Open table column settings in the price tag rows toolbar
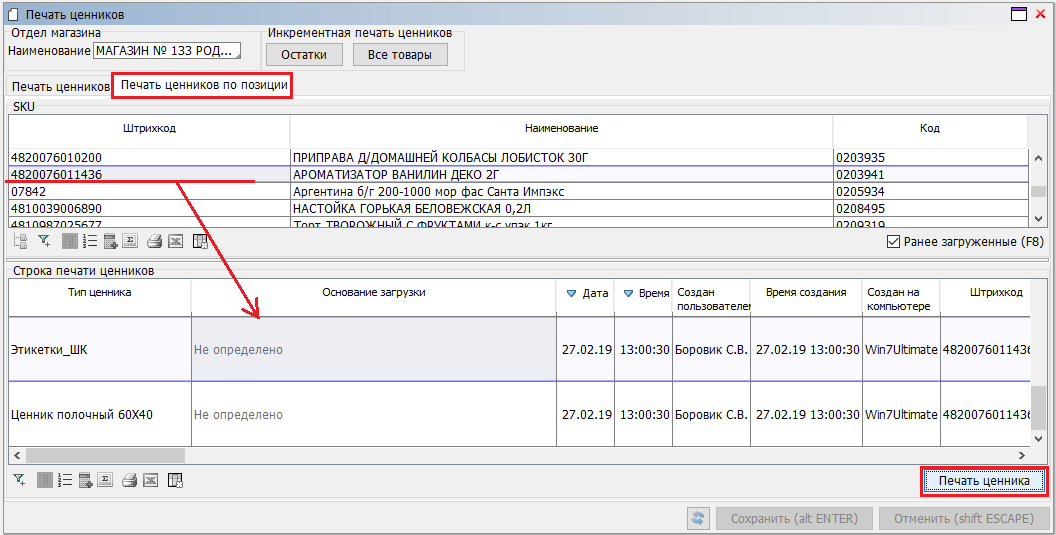The image size is (1056, 535). [x=175, y=480]
